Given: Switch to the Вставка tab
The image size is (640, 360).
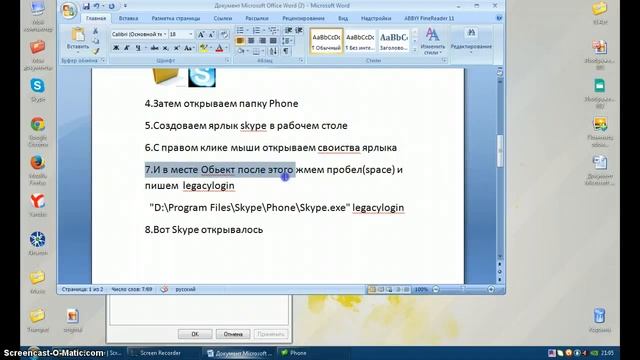Looking at the screenshot, I should [x=128, y=18].
